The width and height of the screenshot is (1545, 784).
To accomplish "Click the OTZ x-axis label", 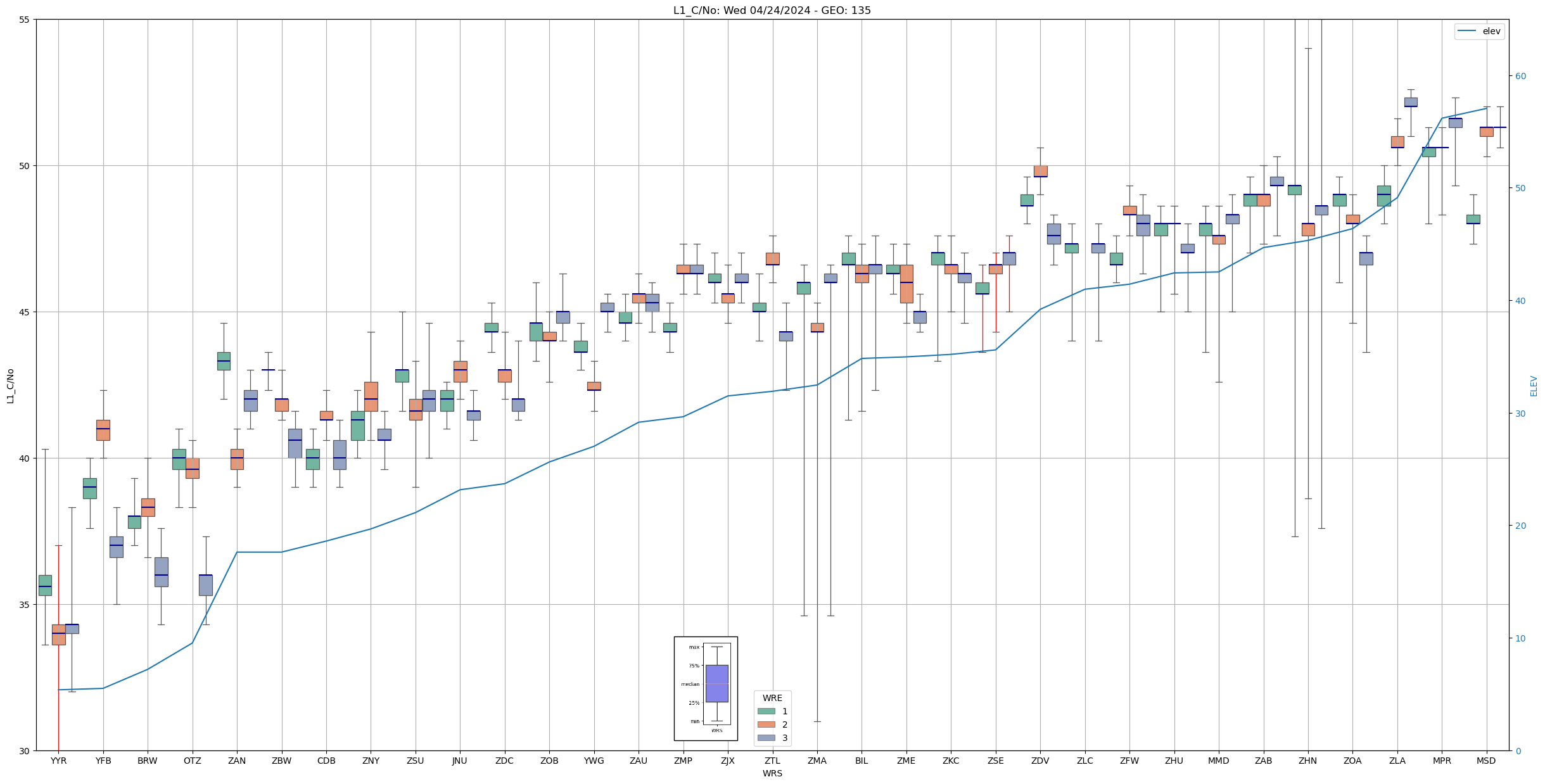I will coord(193,761).
